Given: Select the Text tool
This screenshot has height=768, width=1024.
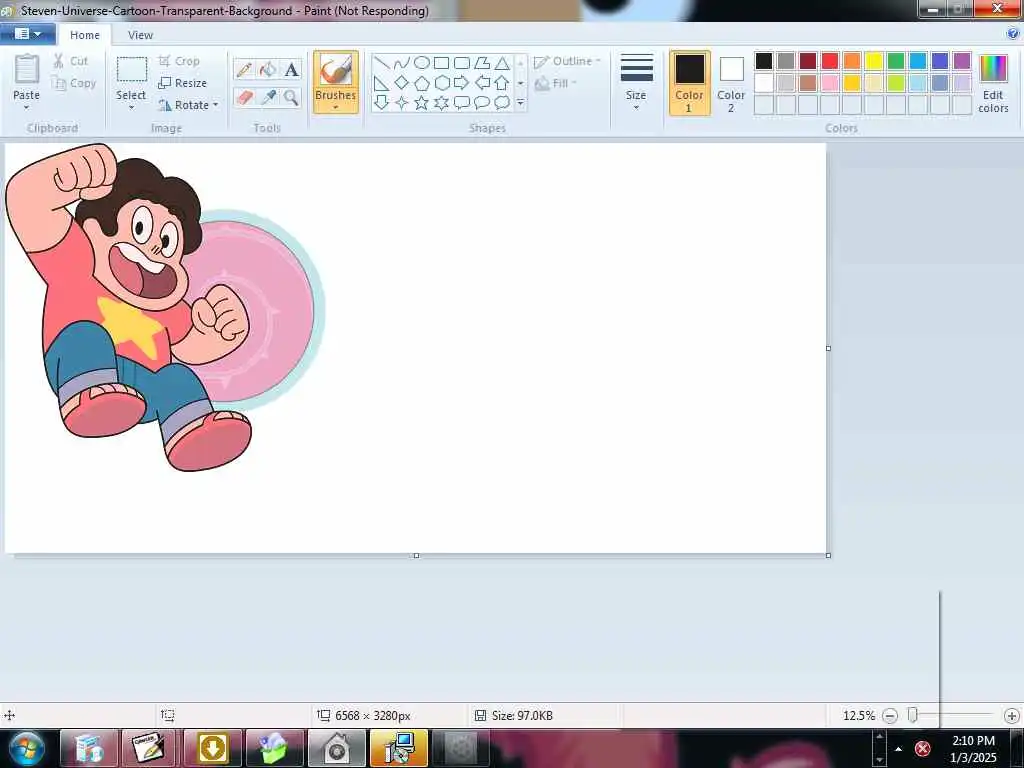Looking at the screenshot, I should 291,69.
